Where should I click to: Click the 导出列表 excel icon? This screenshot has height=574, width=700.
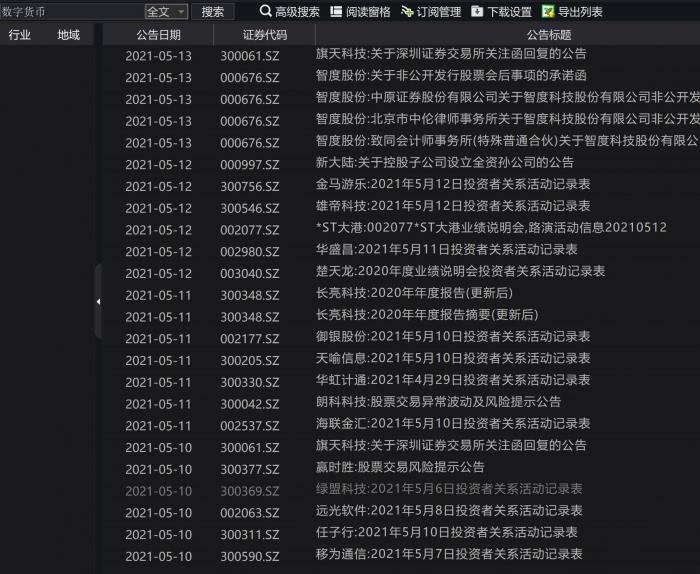pos(548,11)
